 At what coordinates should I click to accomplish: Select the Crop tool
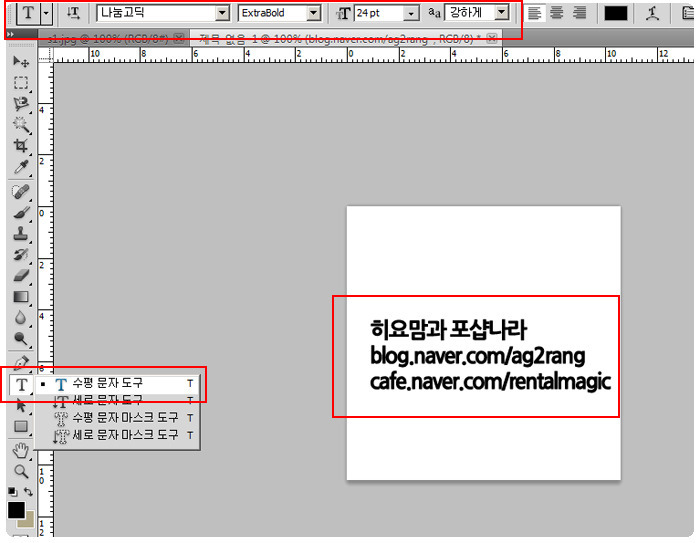coord(21,146)
